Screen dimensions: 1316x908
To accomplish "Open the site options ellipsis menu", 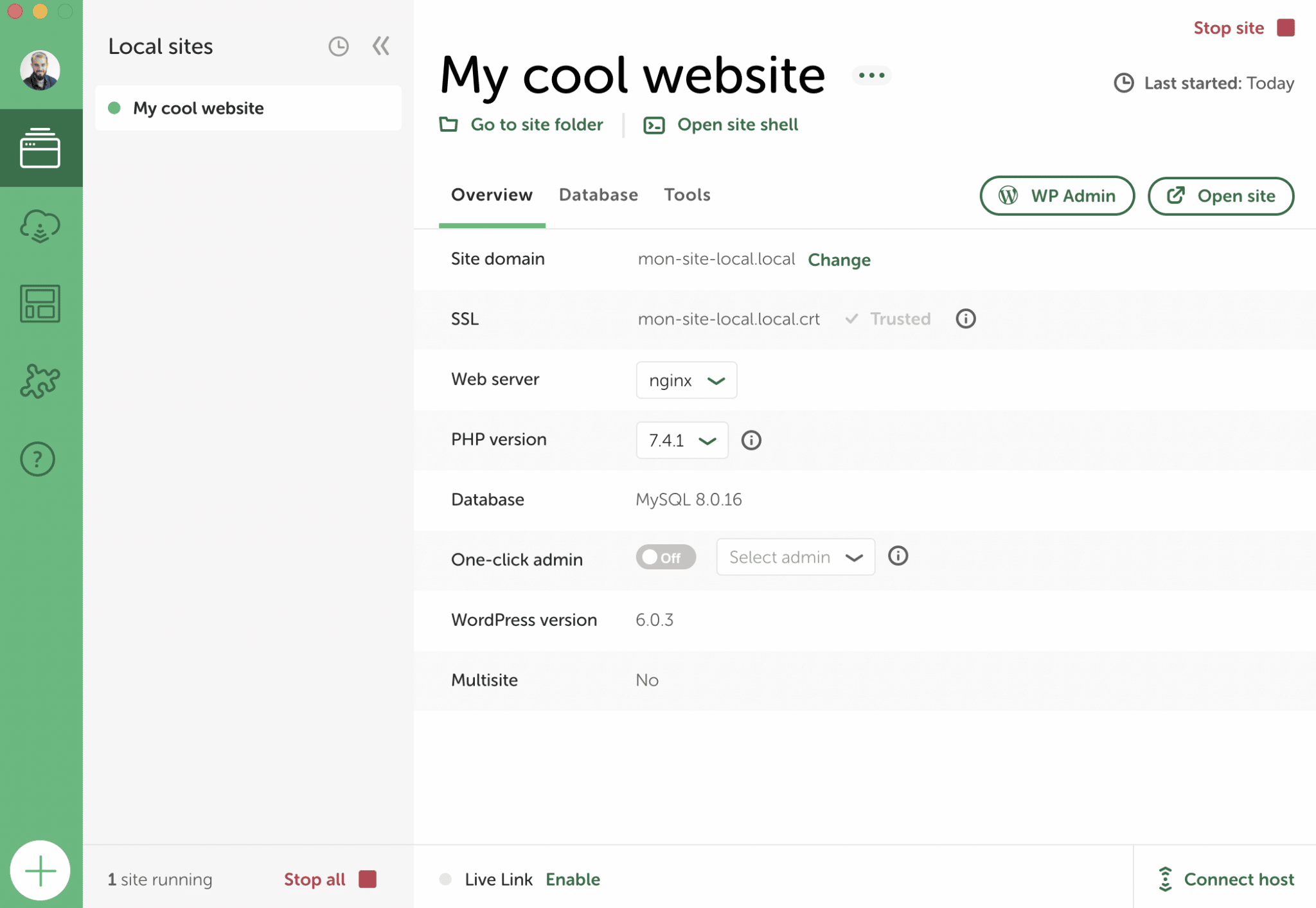I will pos(871,75).
